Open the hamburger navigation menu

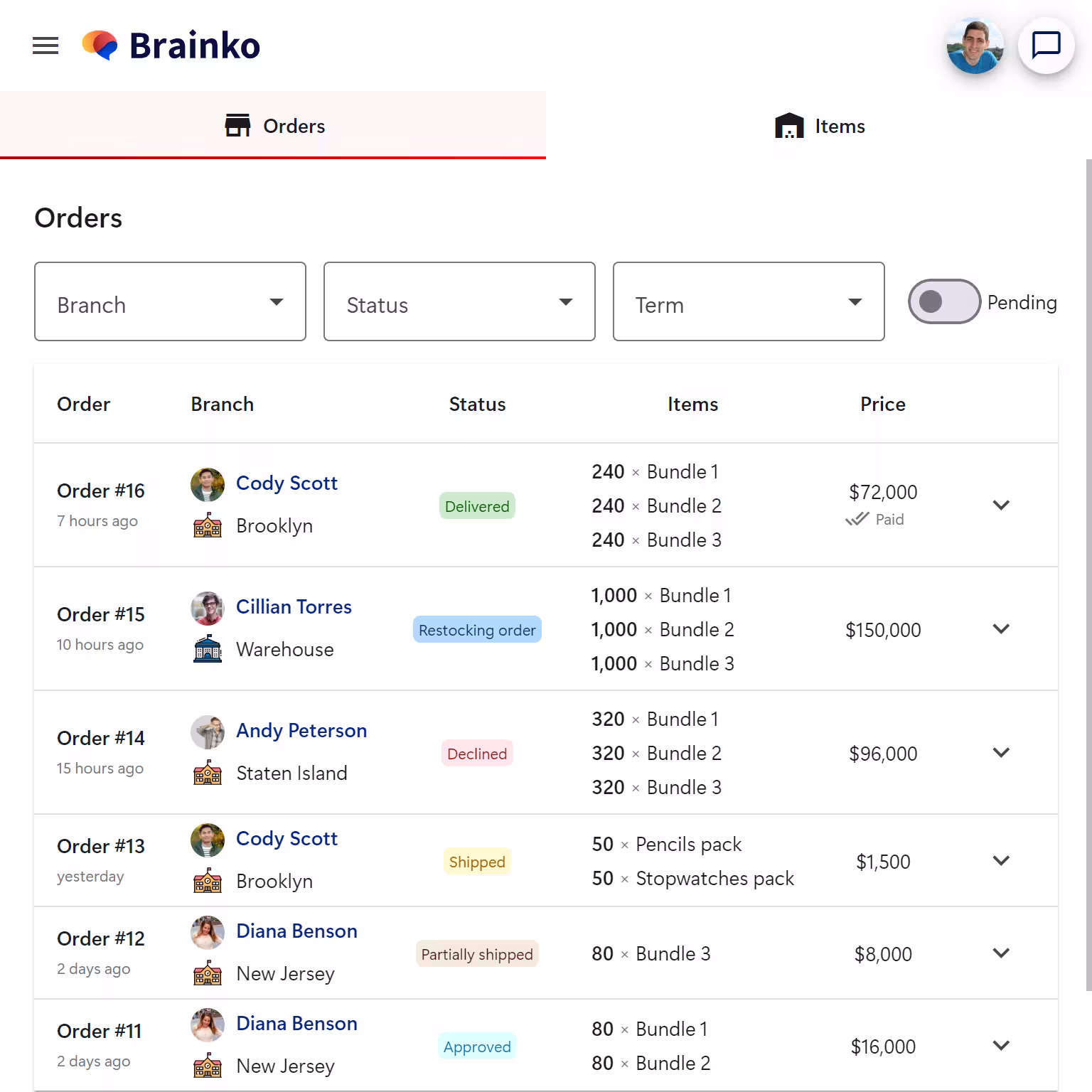tap(45, 46)
